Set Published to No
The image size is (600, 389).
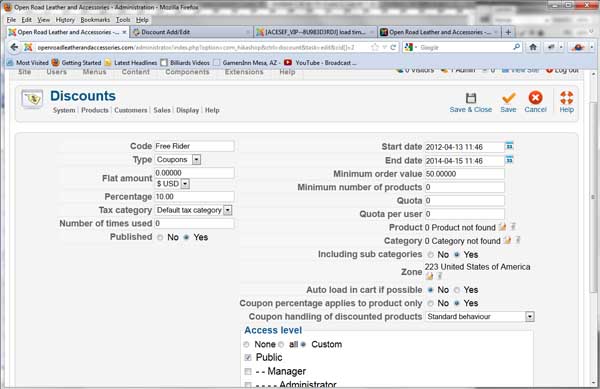click(160, 238)
